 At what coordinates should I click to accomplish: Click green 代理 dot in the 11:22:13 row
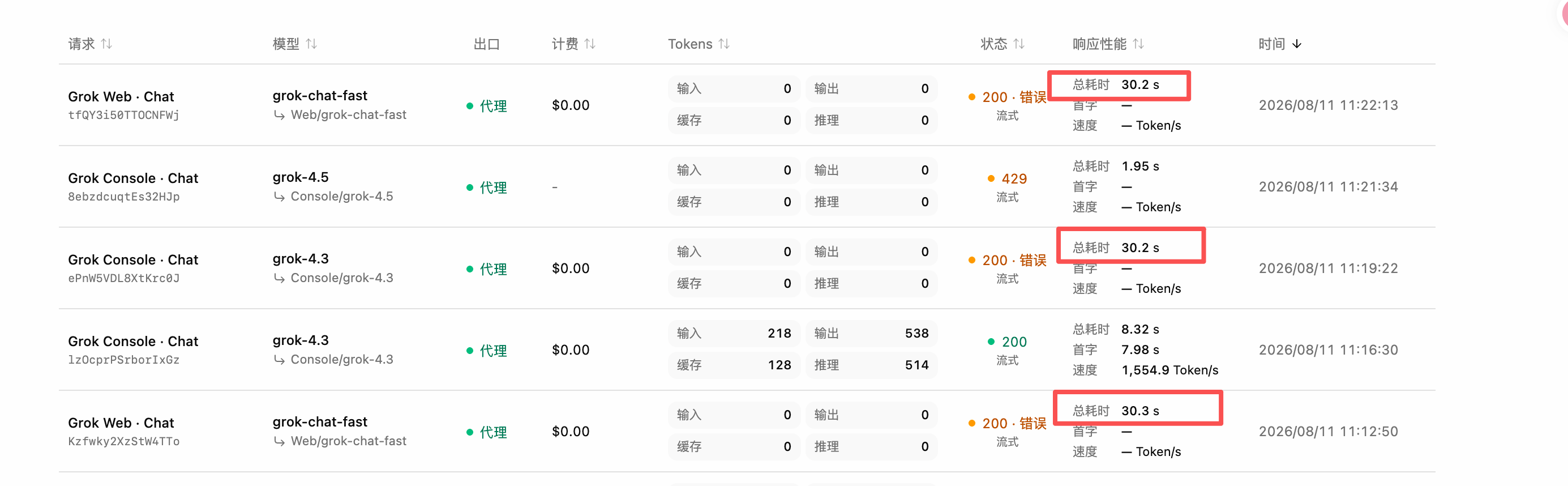tap(470, 106)
